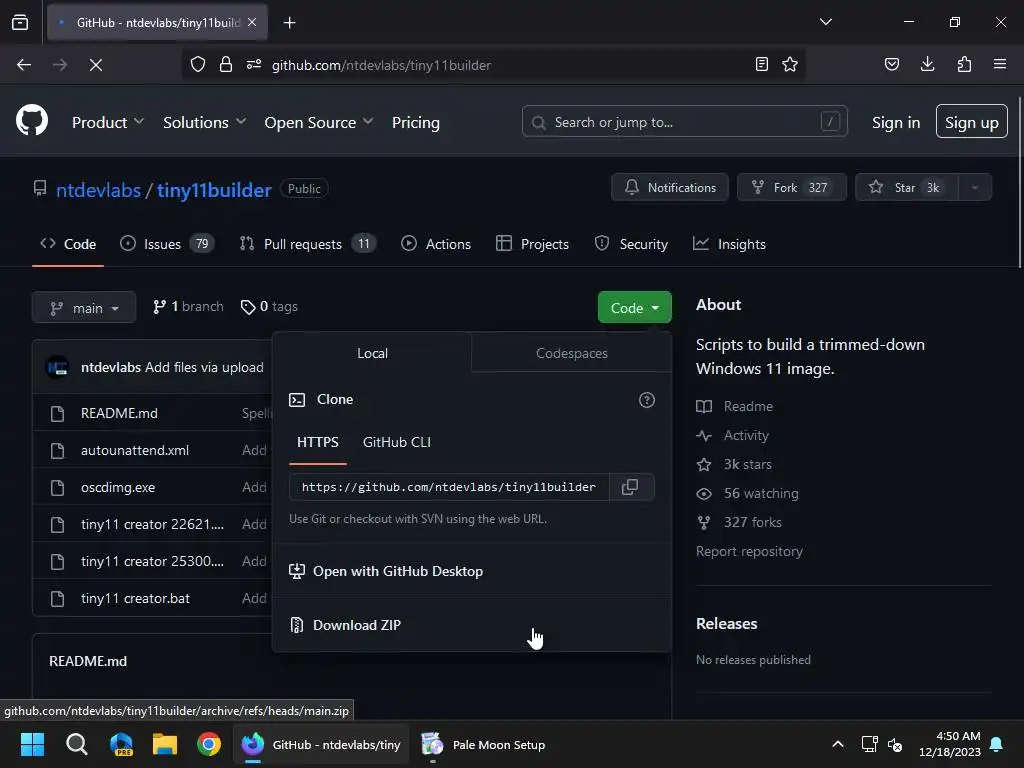The width and height of the screenshot is (1024, 768).
Task: Open the README.md file
Action: point(119,413)
